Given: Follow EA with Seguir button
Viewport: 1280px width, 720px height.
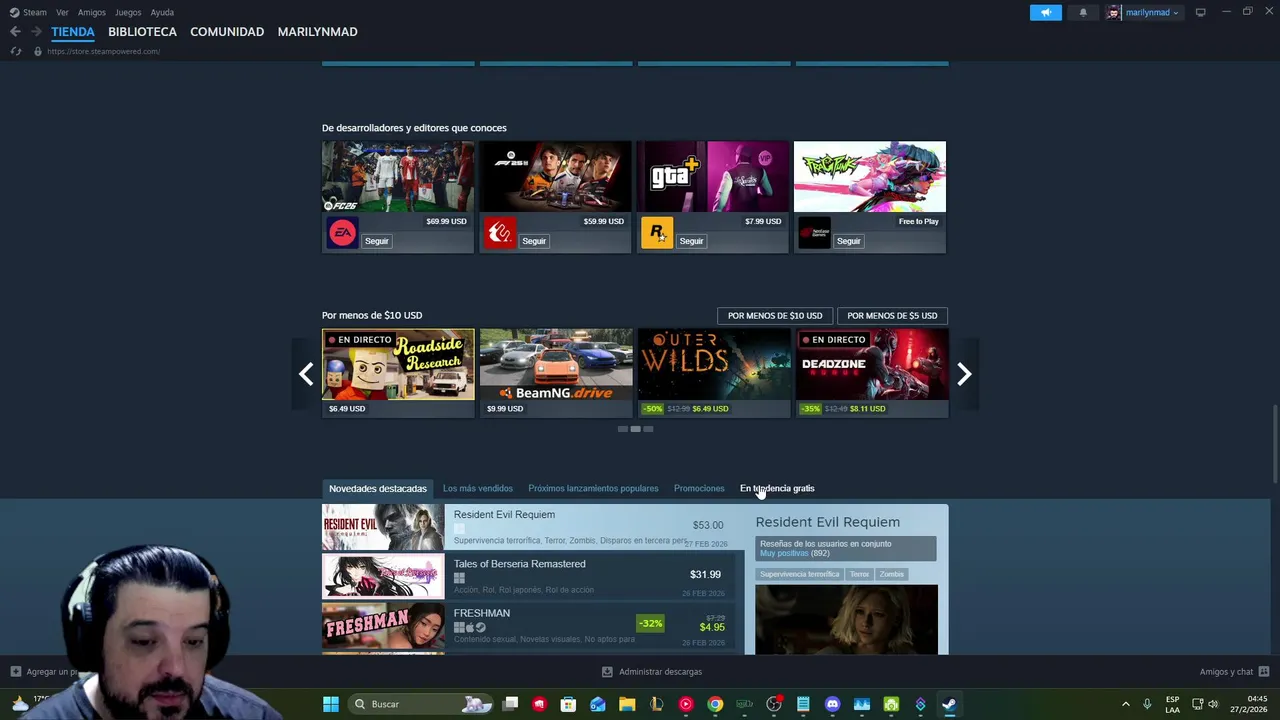Looking at the screenshot, I should 376,241.
